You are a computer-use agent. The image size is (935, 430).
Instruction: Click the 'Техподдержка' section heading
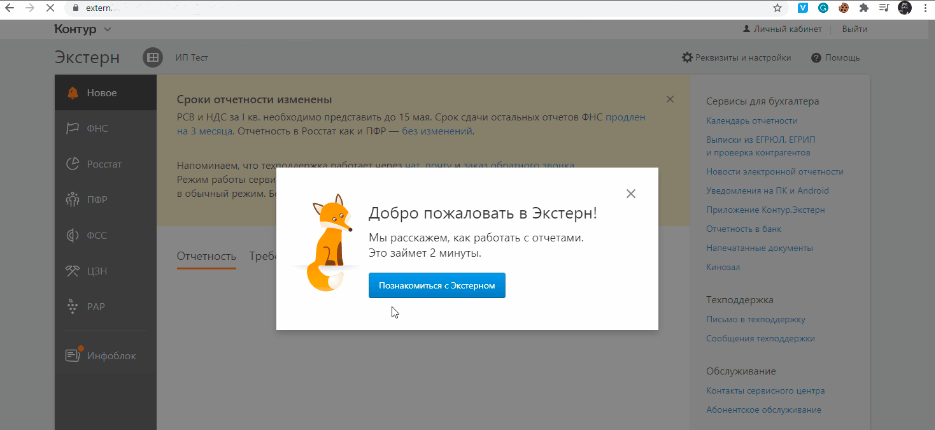[739, 299]
